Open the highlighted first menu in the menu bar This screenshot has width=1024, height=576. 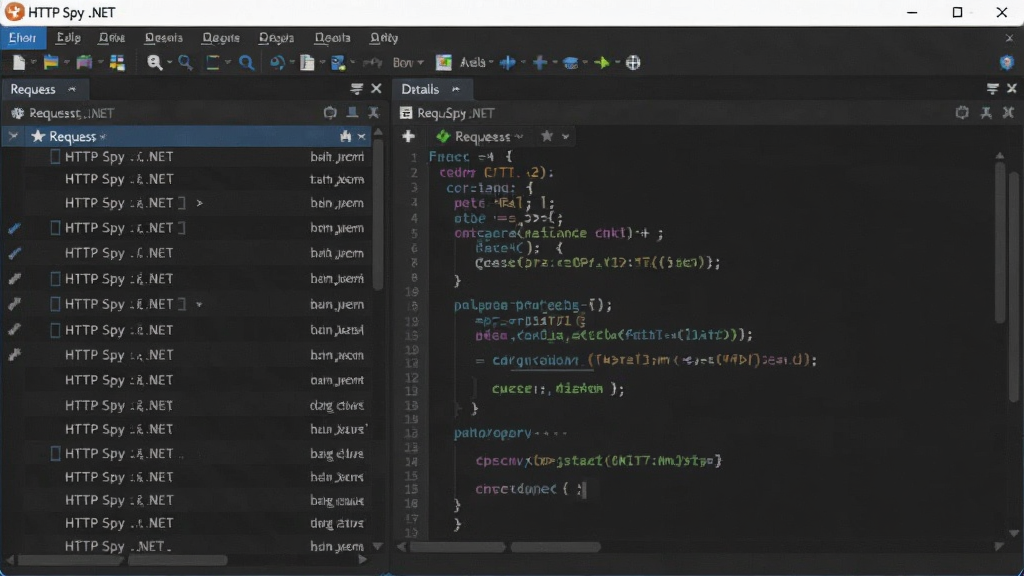22,38
